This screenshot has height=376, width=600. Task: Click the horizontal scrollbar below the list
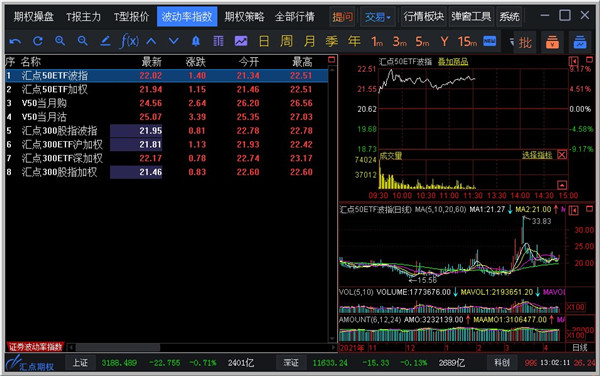202,347
